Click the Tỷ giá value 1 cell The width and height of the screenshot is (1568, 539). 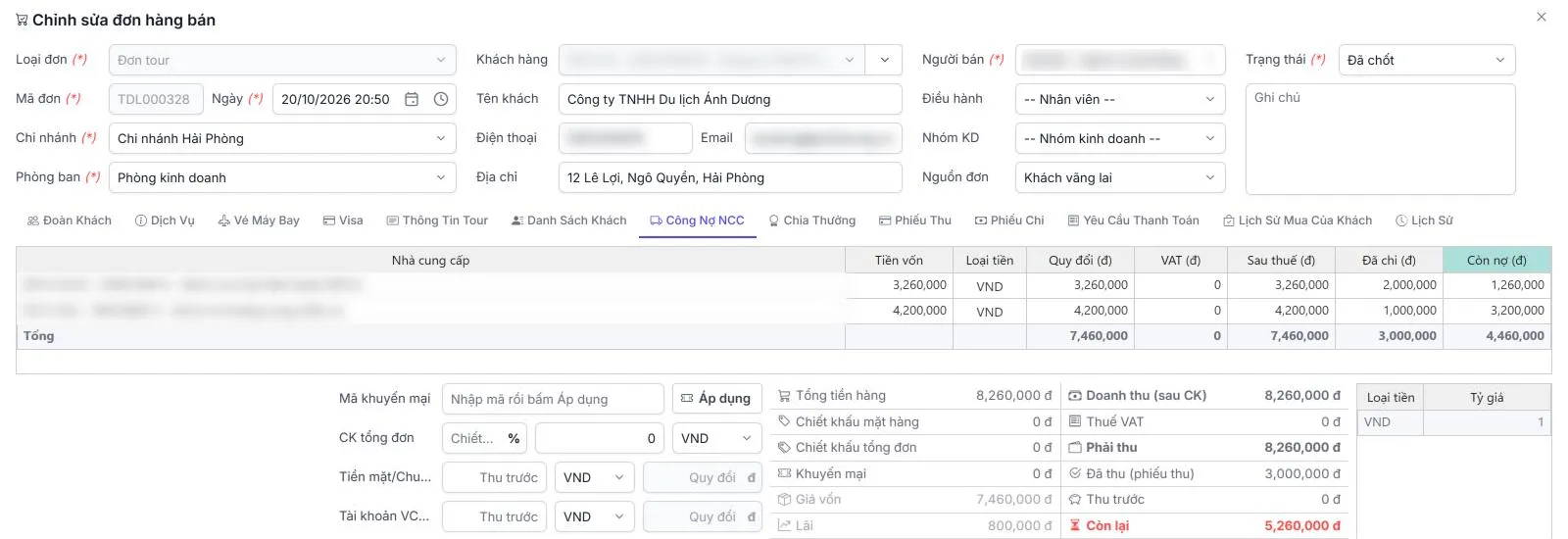tap(1487, 422)
